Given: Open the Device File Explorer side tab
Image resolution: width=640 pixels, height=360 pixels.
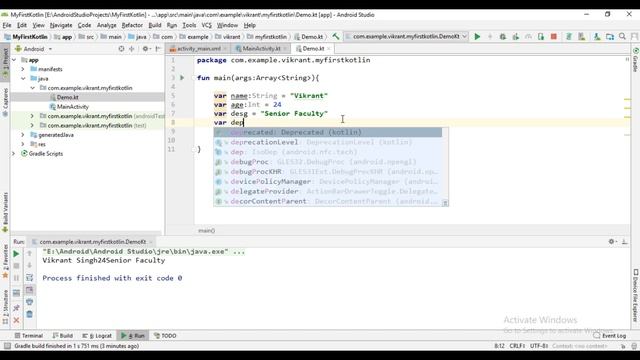Looking at the screenshot, I should 636,295.
